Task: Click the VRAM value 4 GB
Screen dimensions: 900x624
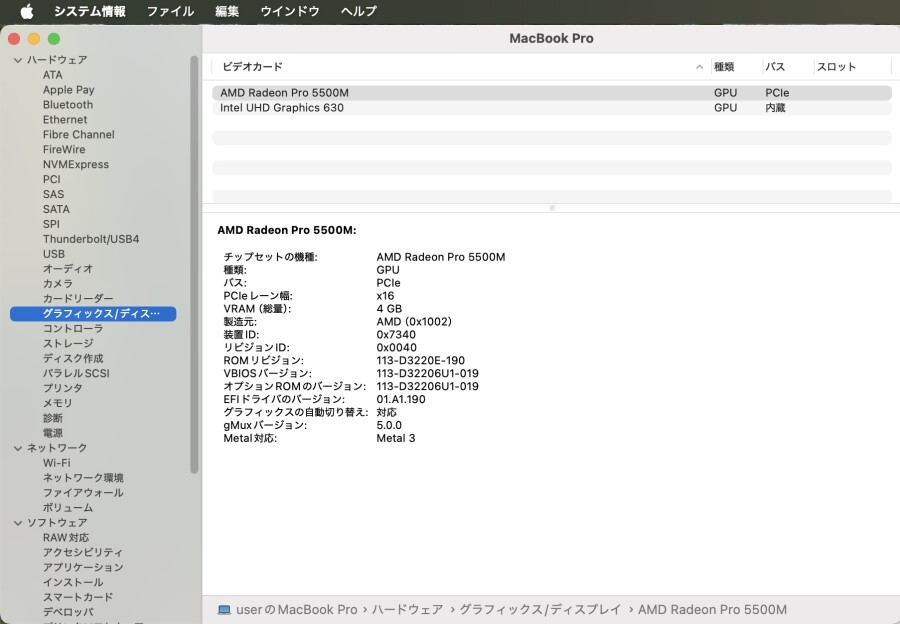Action: (x=389, y=308)
